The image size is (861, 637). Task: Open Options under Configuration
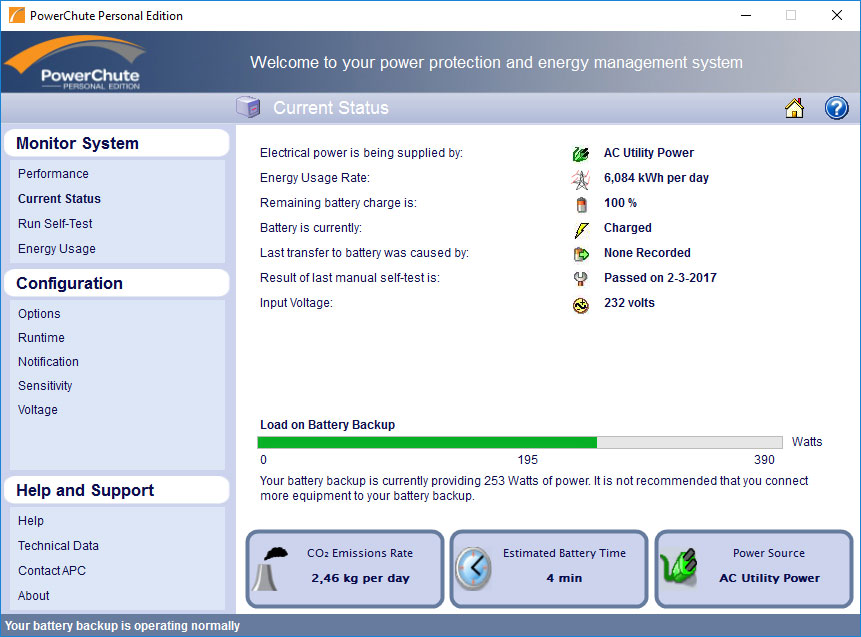pos(39,314)
